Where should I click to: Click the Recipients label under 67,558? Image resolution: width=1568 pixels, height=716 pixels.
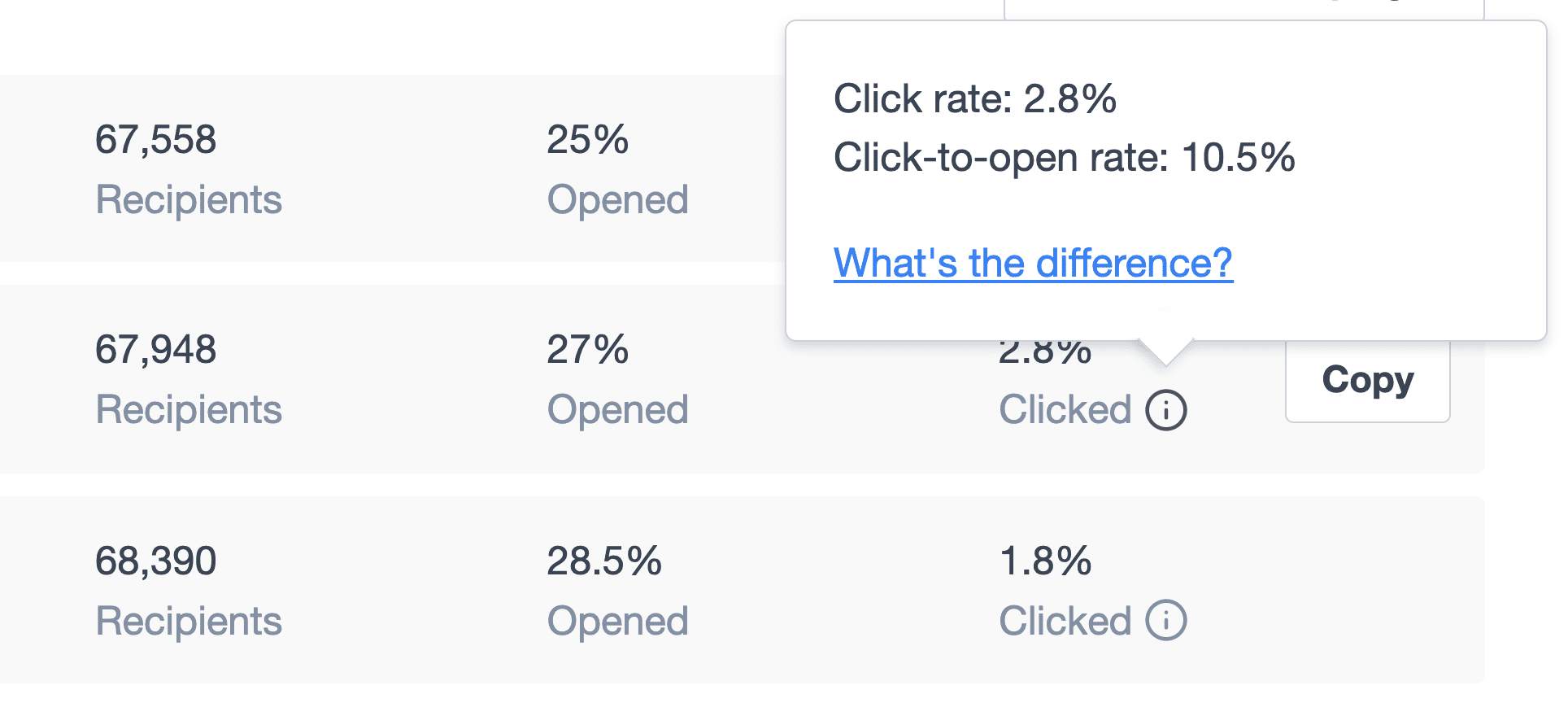coord(189,200)
